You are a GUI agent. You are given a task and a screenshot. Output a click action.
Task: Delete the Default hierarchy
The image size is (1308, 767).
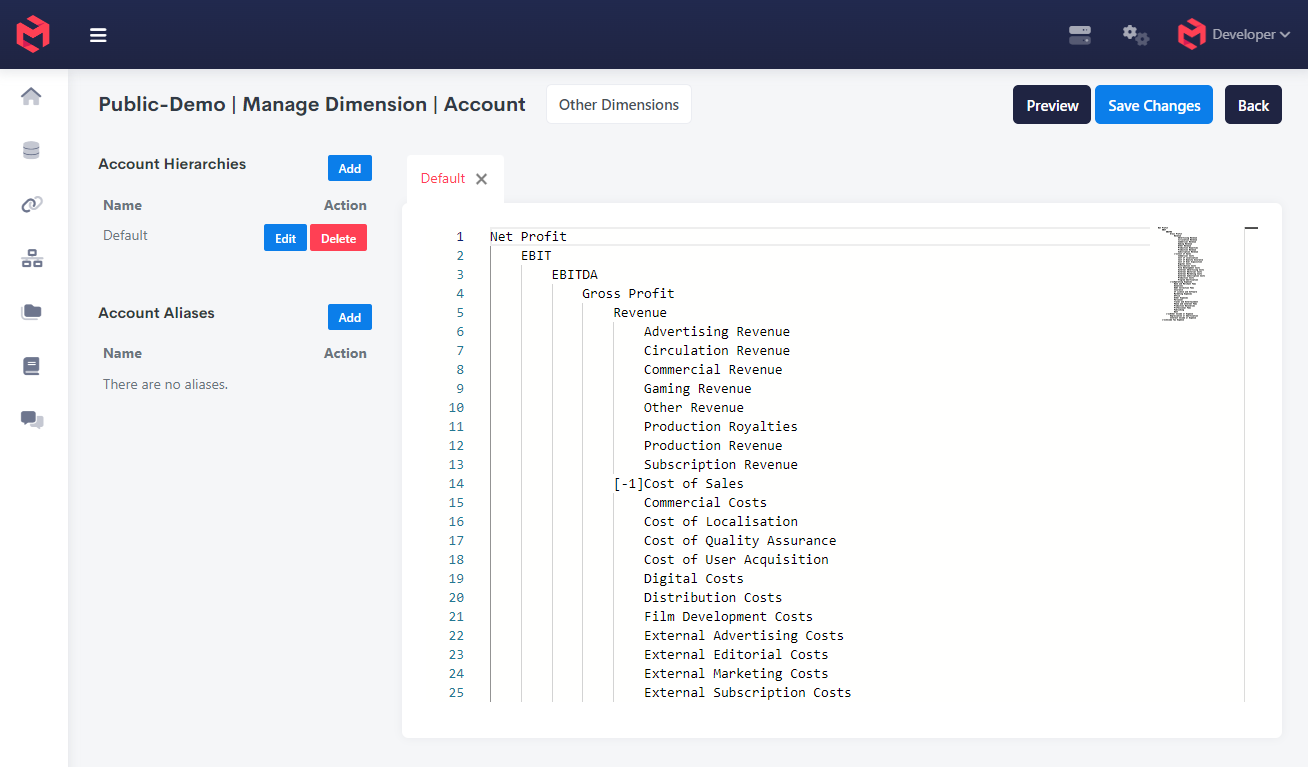pyautogui.click(x=338, y=238)
